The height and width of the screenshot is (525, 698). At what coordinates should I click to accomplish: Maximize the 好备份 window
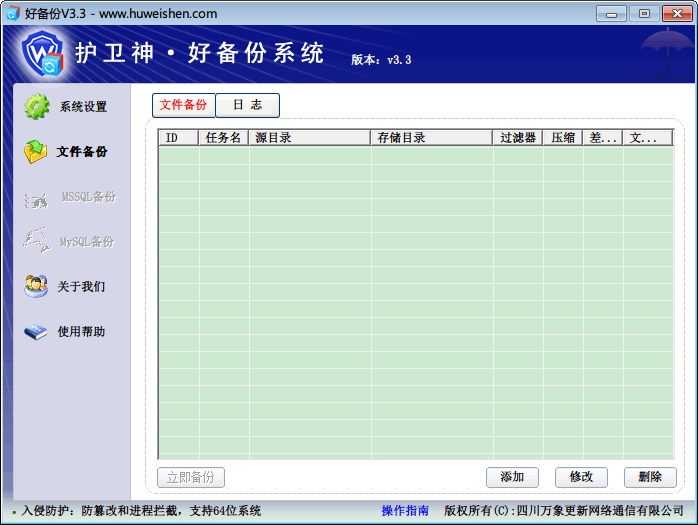[644, 14]
